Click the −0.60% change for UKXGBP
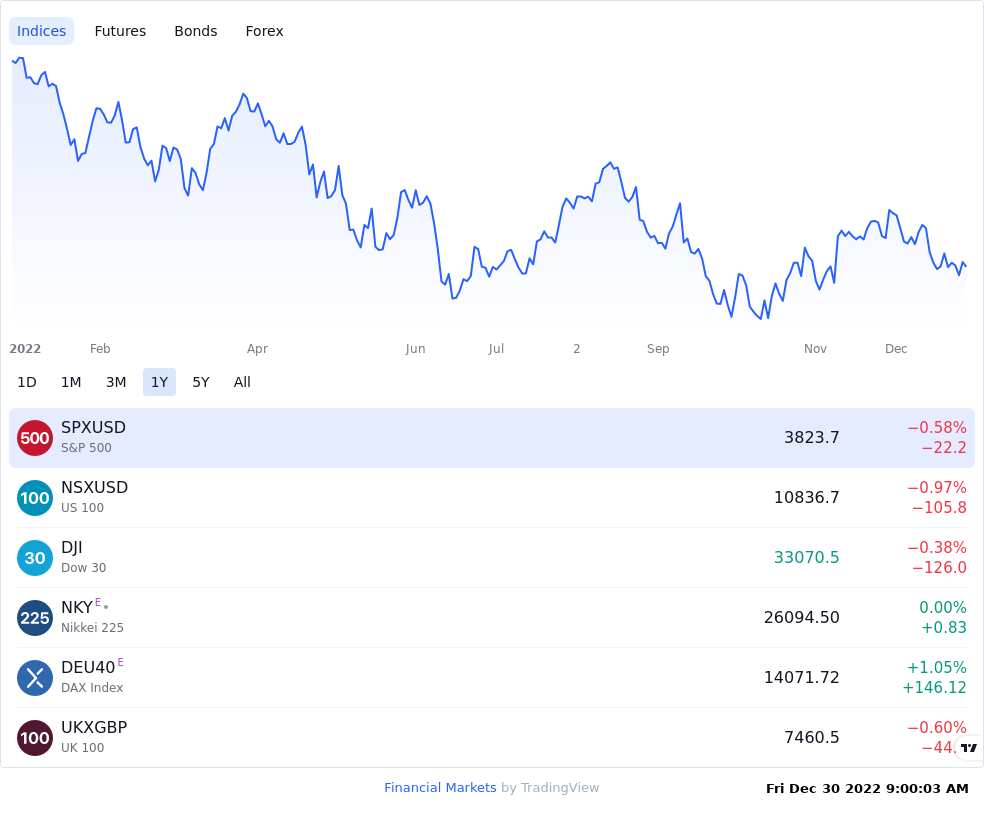The height and width of the screenshot is (820, 984). pos(936,727)
